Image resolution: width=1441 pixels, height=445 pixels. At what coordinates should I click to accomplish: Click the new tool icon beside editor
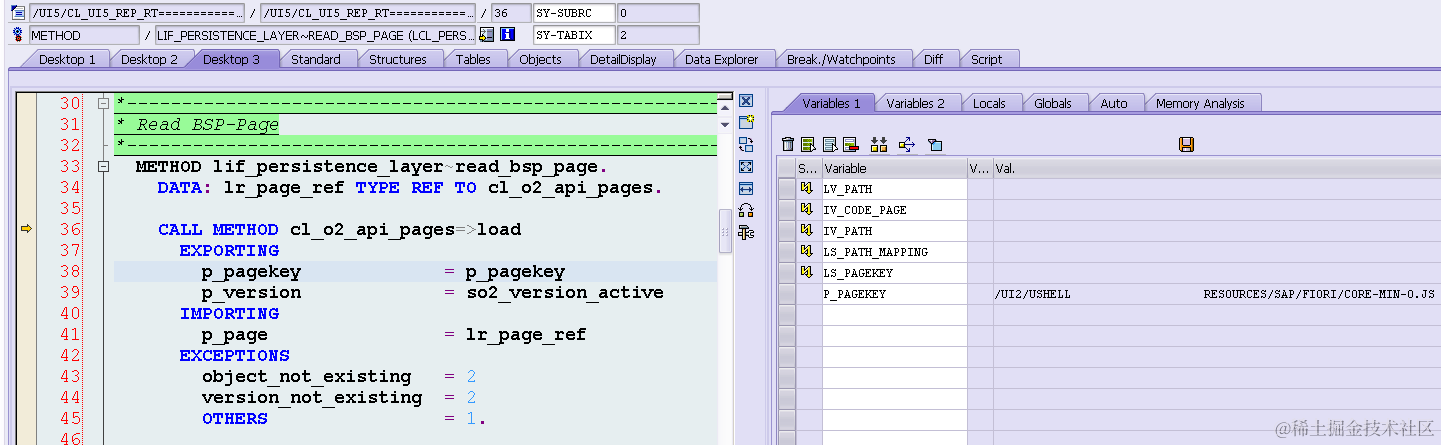(745, 122)
